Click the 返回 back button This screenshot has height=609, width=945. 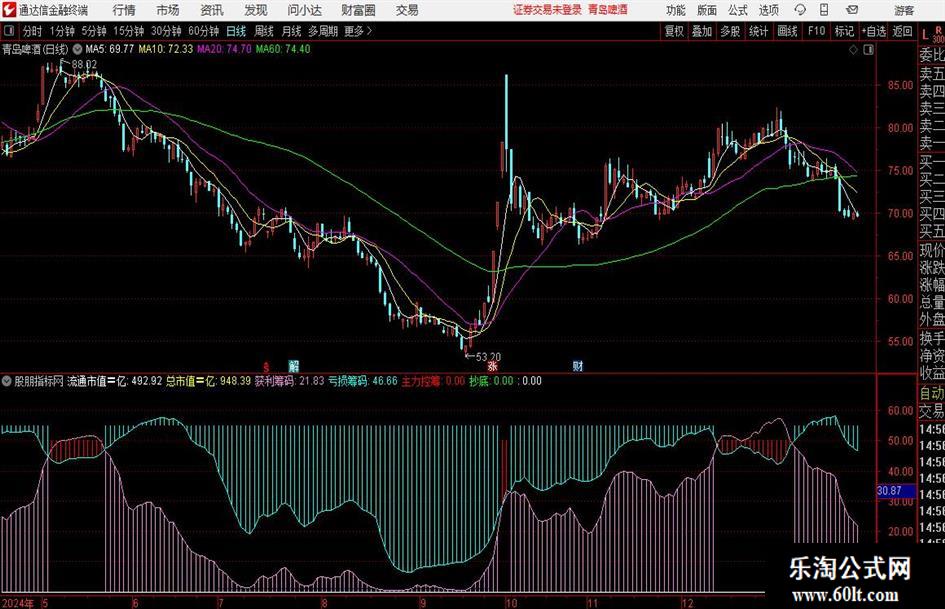pos(902,31)
